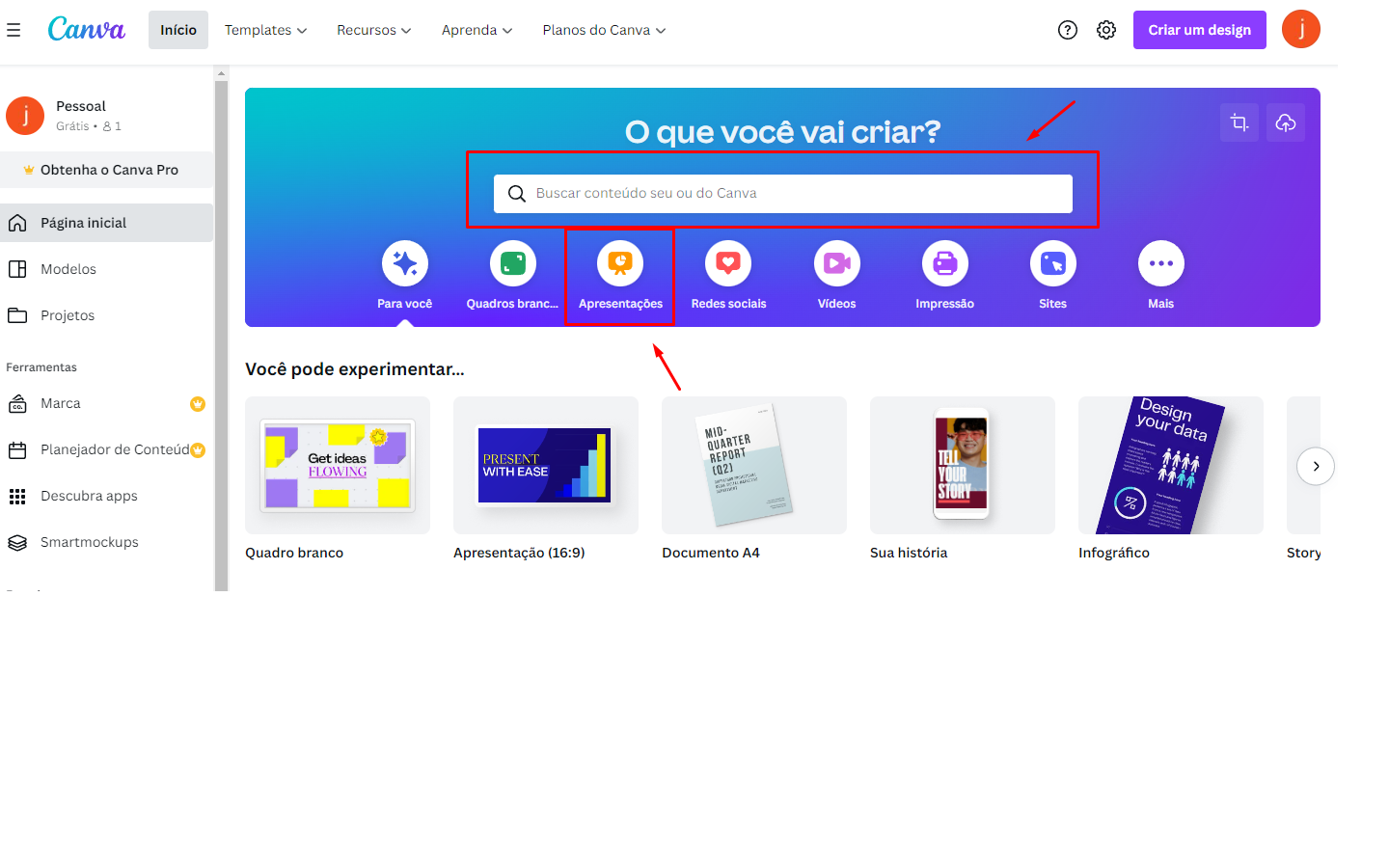
Task: Open Página inicial in sidebar
Action: 106,223
